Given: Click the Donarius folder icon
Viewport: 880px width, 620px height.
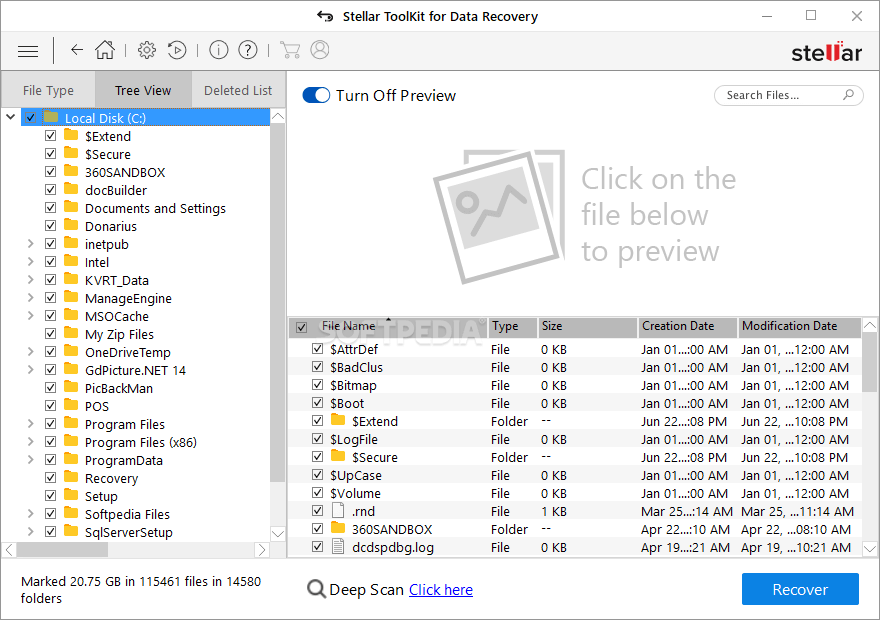Looking at the screenshot, I should [71, 226].
